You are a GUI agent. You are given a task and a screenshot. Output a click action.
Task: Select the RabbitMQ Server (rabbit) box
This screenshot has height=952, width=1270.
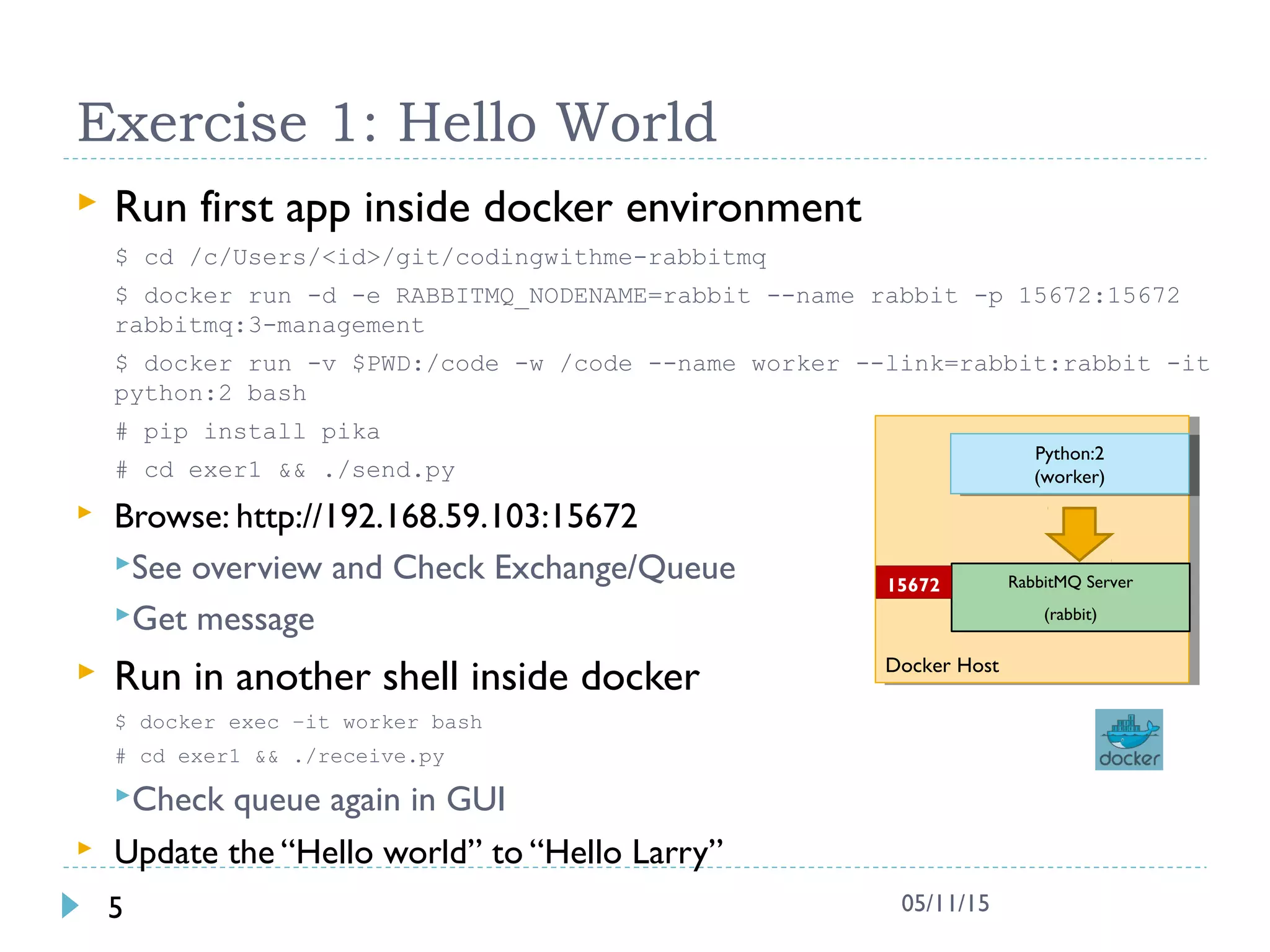(x=1070, y=597)
